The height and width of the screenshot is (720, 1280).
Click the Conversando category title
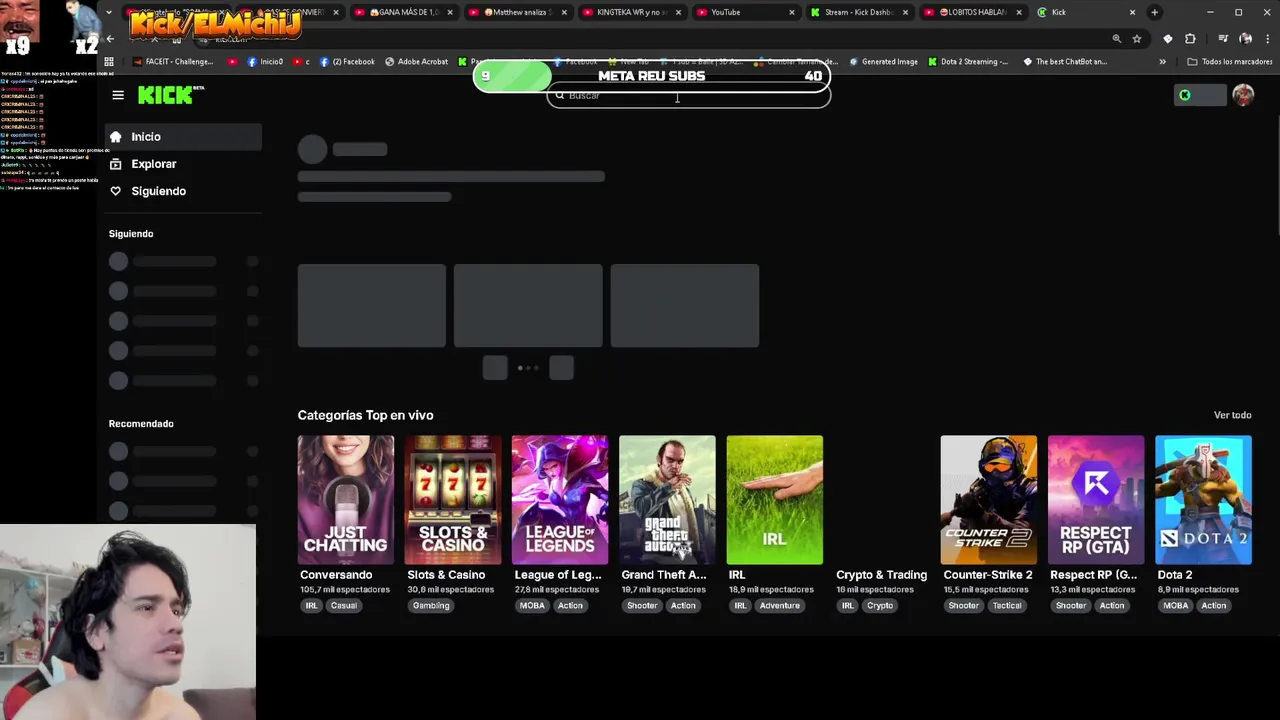336,575
